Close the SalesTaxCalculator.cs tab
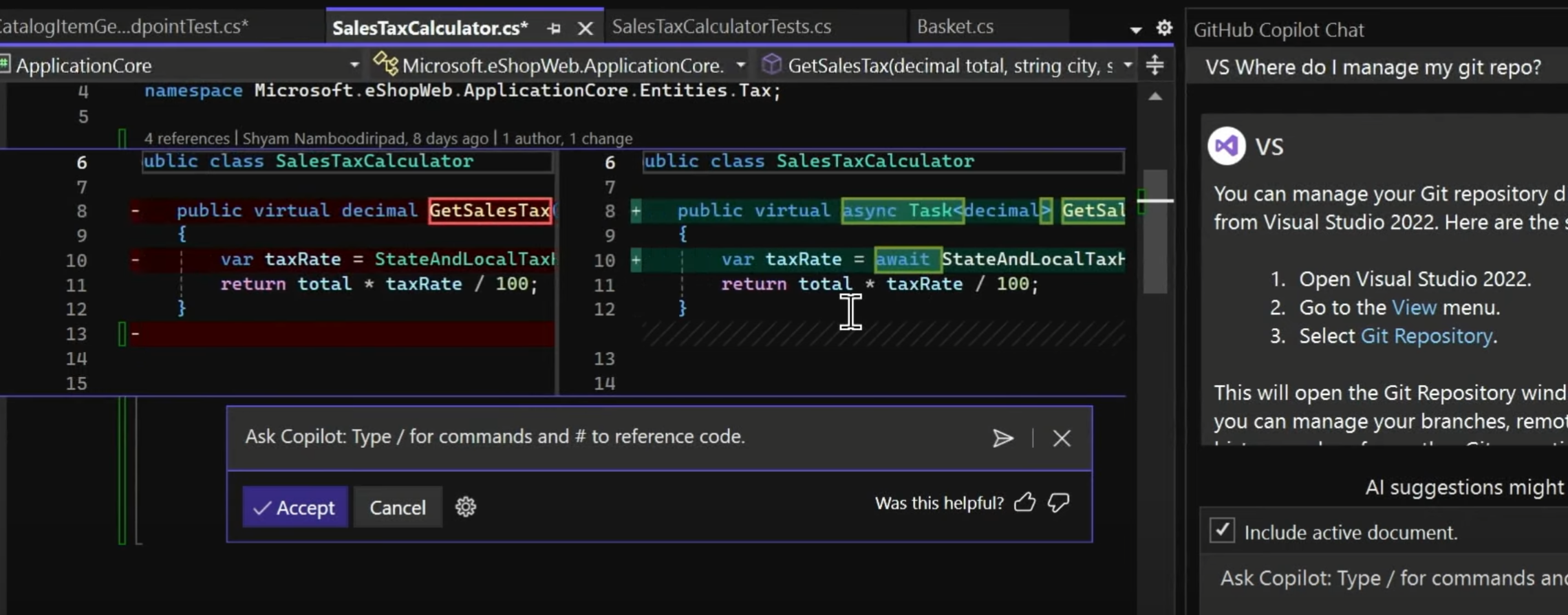The image size is (1568, 615). [x=585, y=28]
